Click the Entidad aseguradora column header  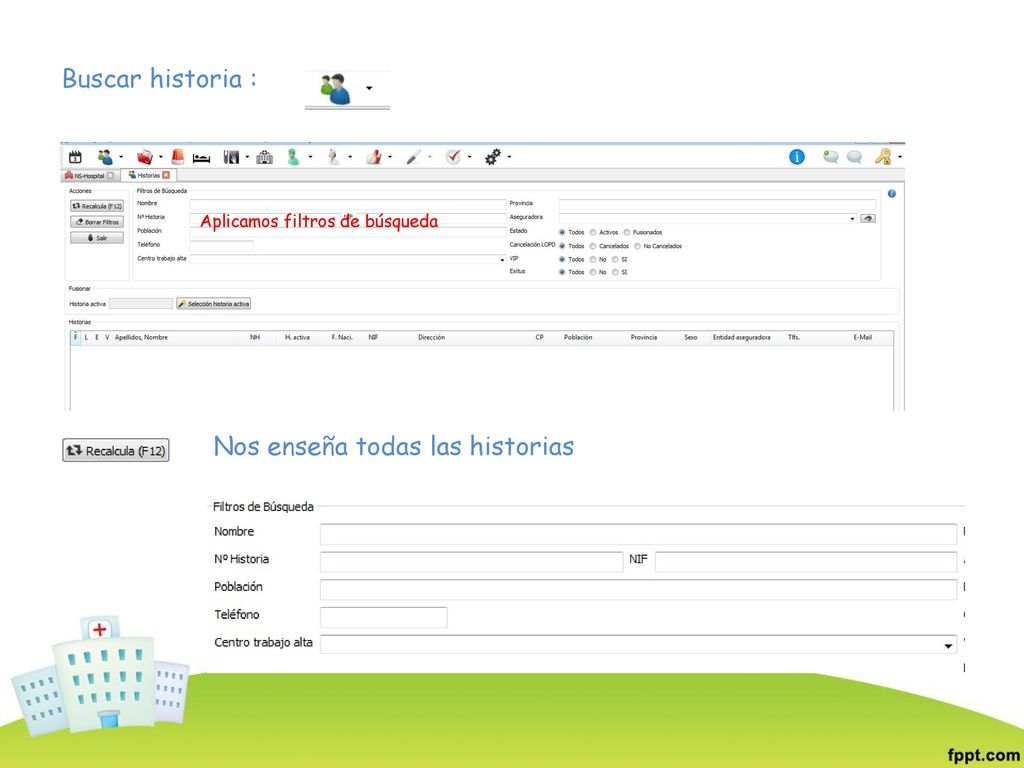pyautogui.click(x=741, y=338)
